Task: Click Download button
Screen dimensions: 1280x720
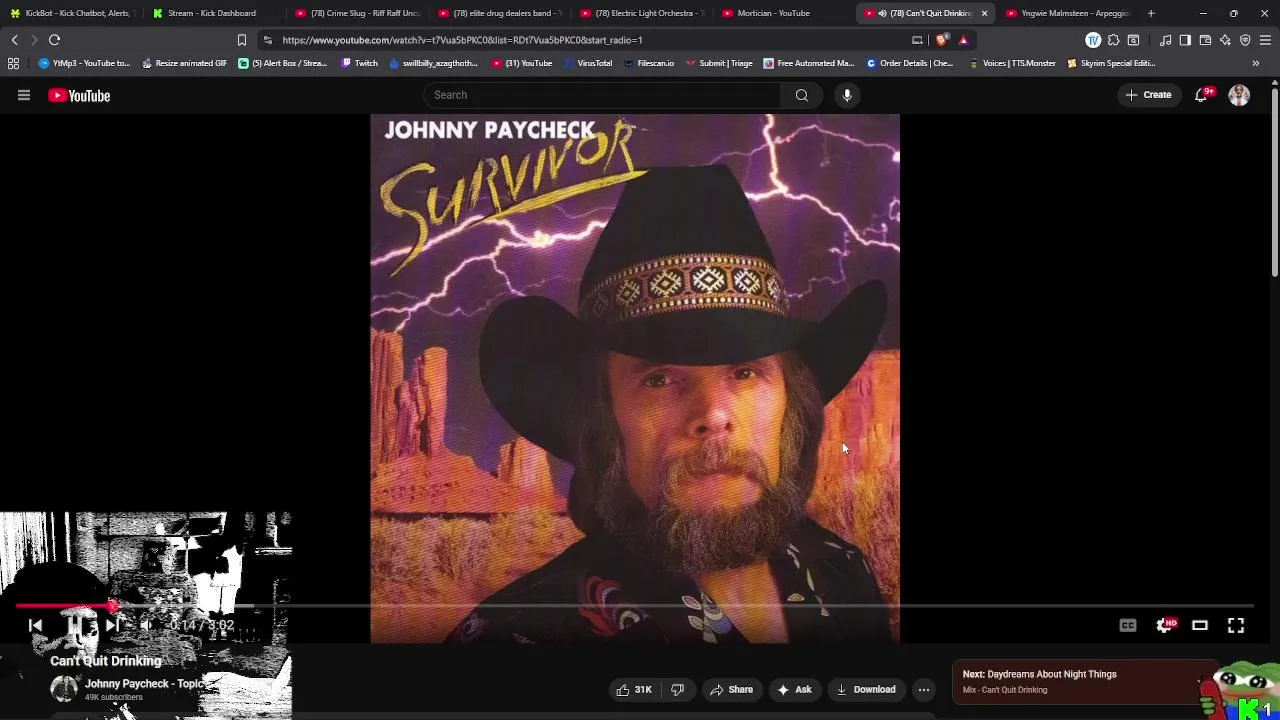Action: tap(866, 689)
